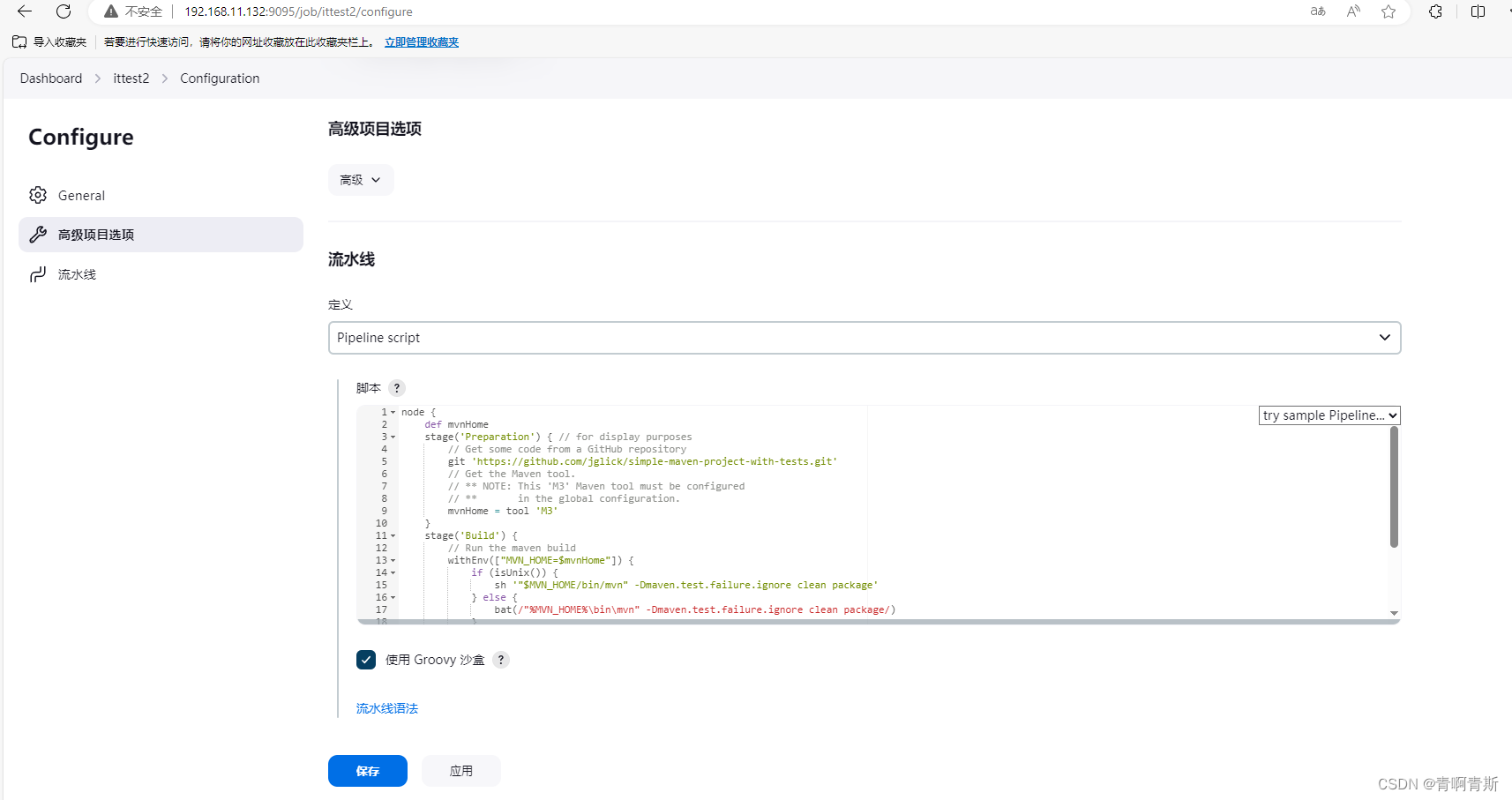The height and width of the screenshot is (800, 1512).
Task: Open the browser extensions icon
Action: click(x=1436, y=11)
